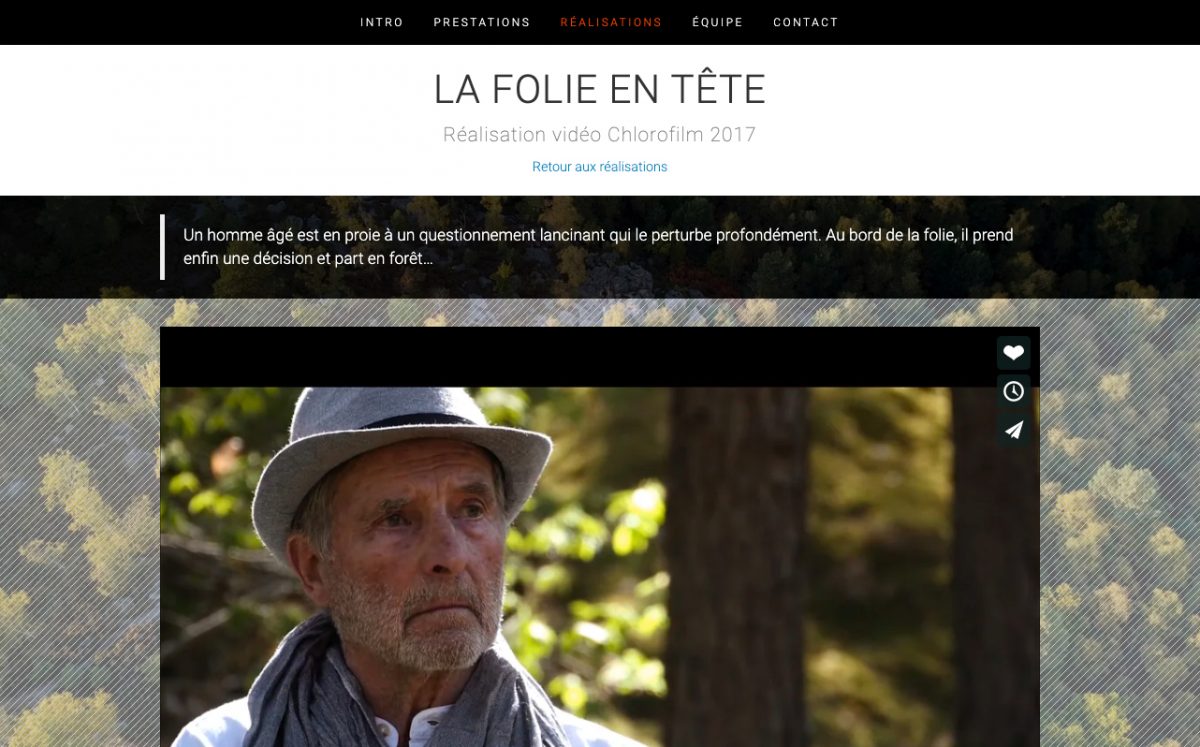Open the CONTACT menu item
The height and width of the screenshot is (747, 1200).
806,22
